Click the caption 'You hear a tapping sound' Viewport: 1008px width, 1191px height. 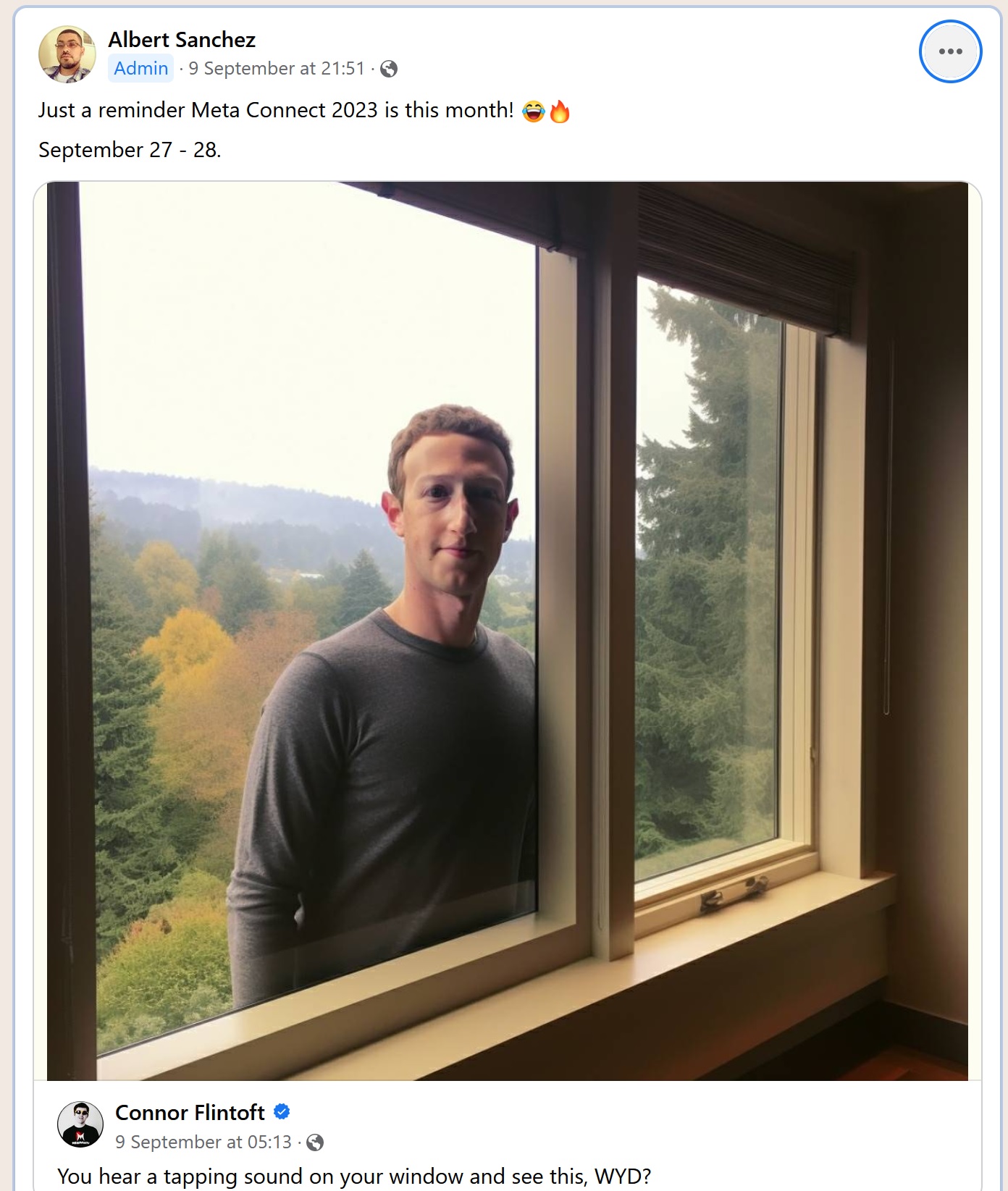354,1176
